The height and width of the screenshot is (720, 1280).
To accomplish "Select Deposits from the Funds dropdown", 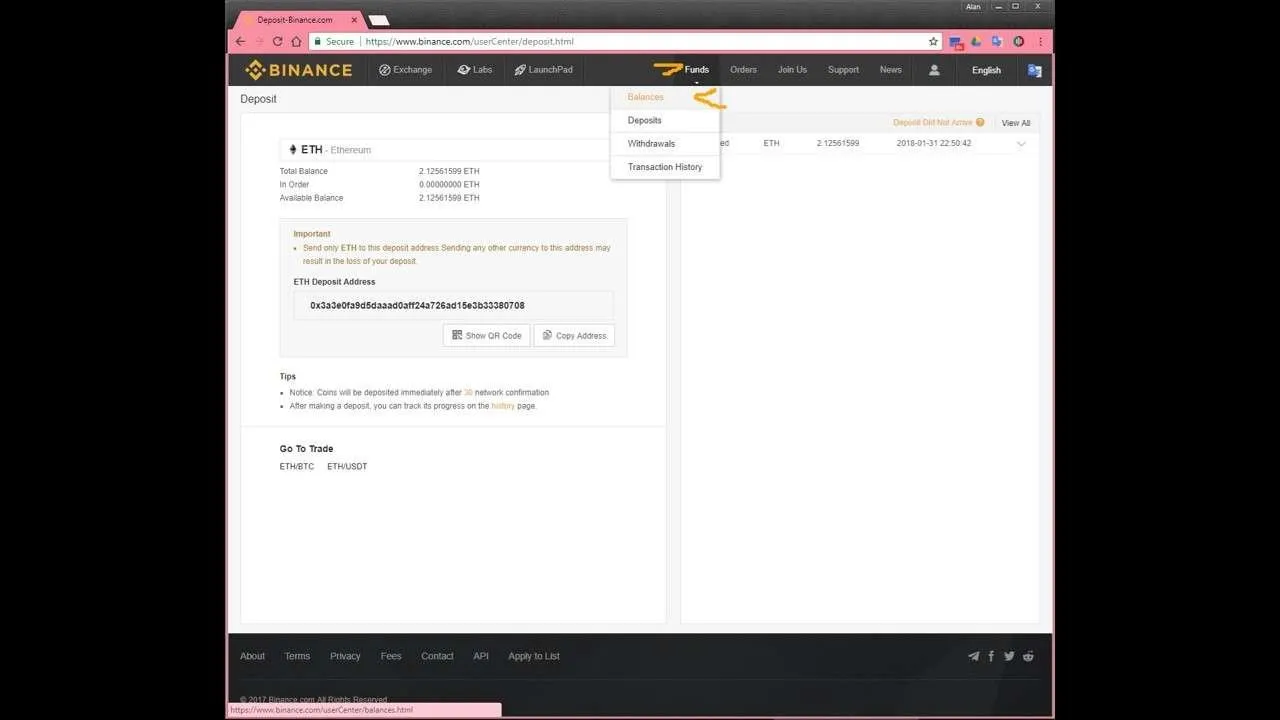I will pyautogui.click(x=645, y=120).
